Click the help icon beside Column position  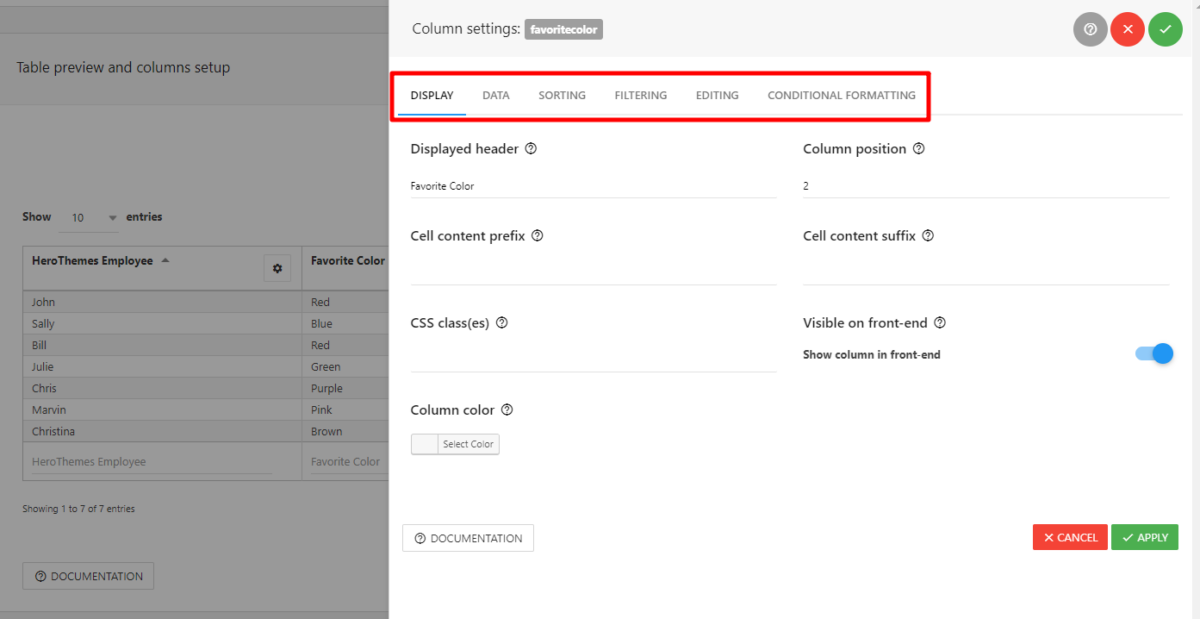tap(919, 148)
